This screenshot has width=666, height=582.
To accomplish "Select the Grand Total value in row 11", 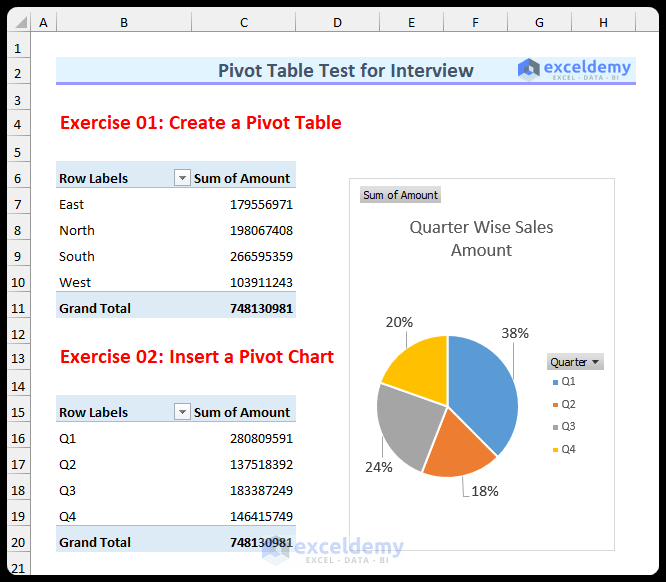I will coord(261,308).
